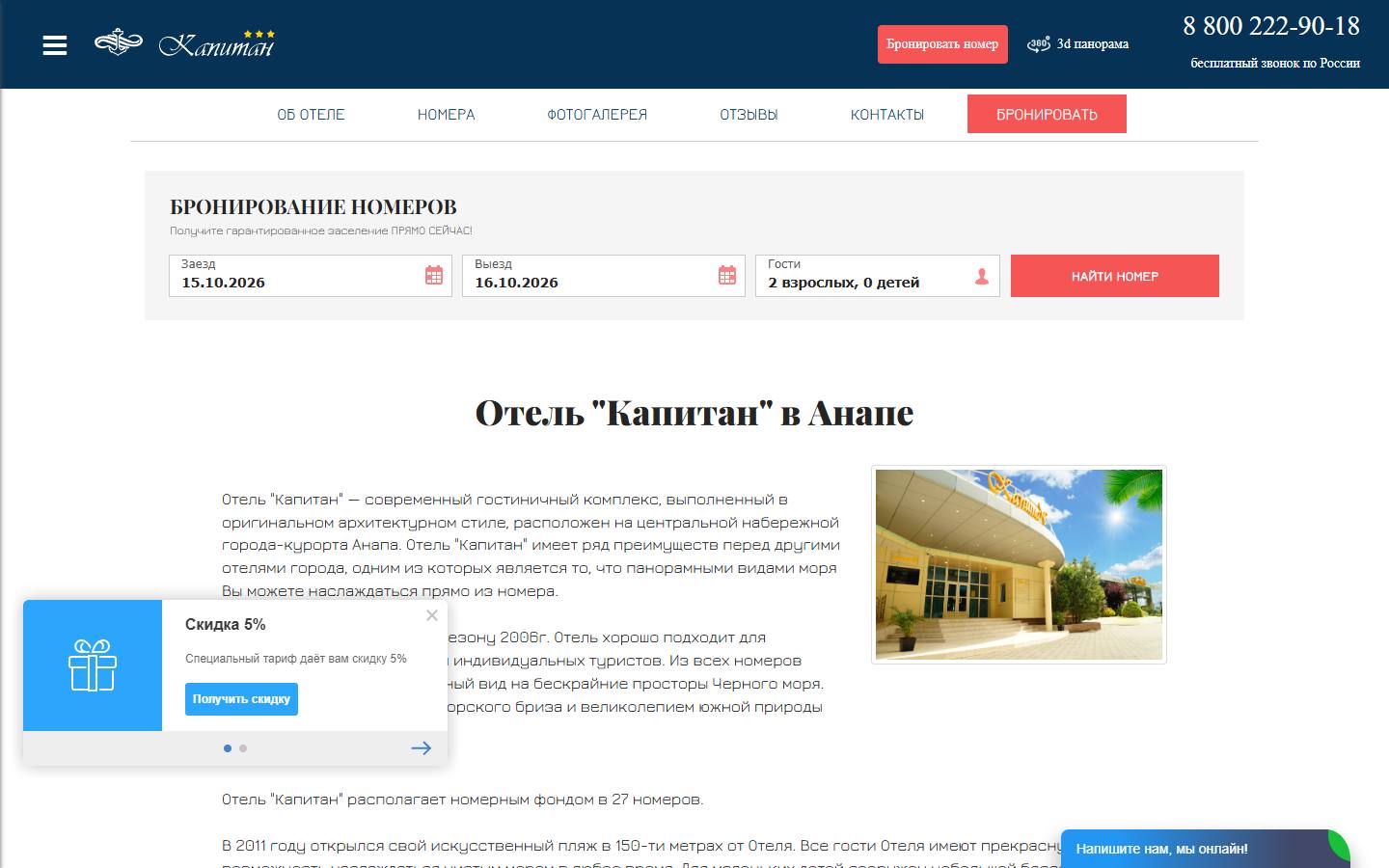The height and width of the screenshot is (868, 1389).
Task: Click the Найти номер button
Action: click(1115, 276)
